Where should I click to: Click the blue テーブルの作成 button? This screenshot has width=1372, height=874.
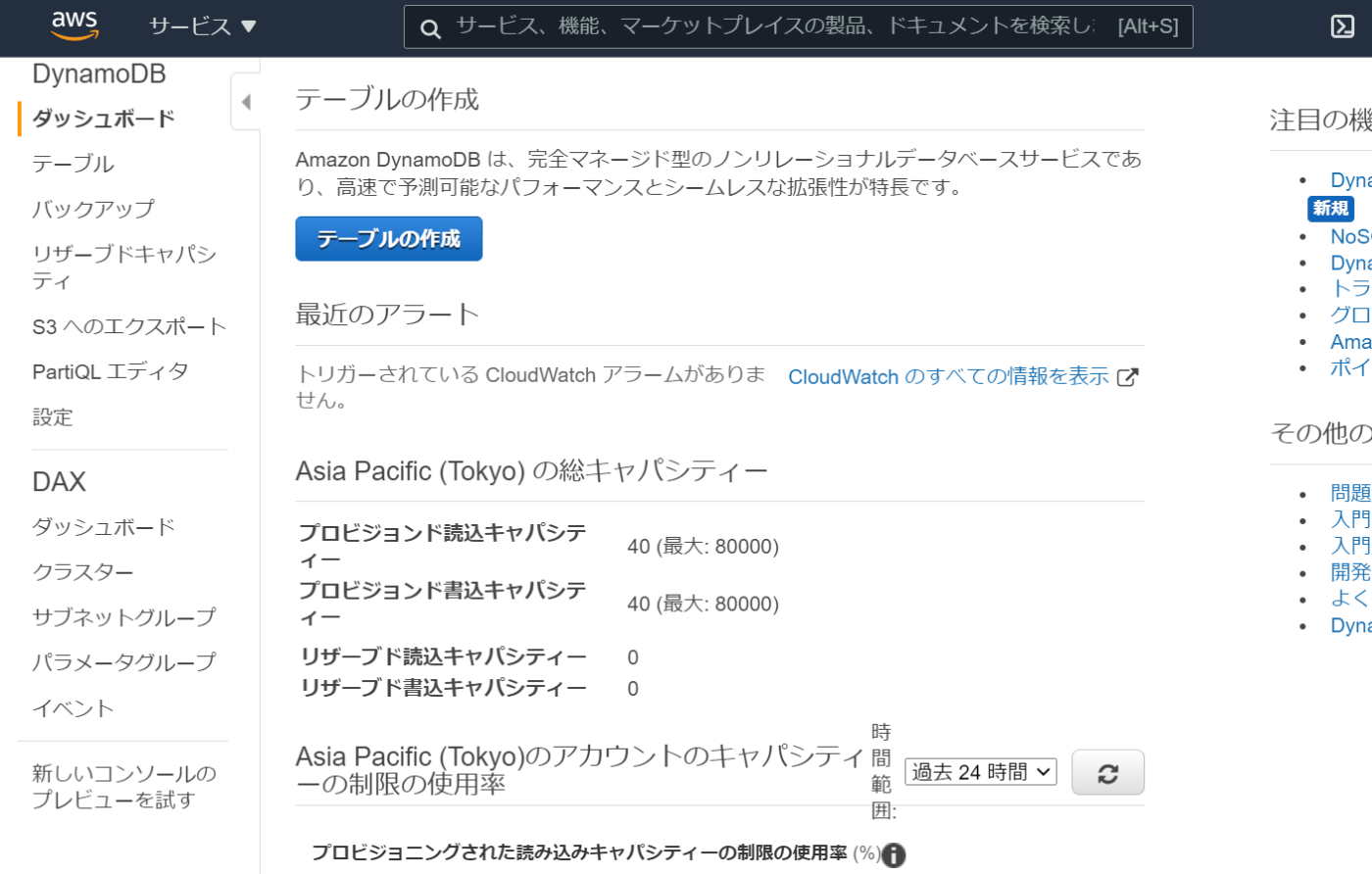389,239
